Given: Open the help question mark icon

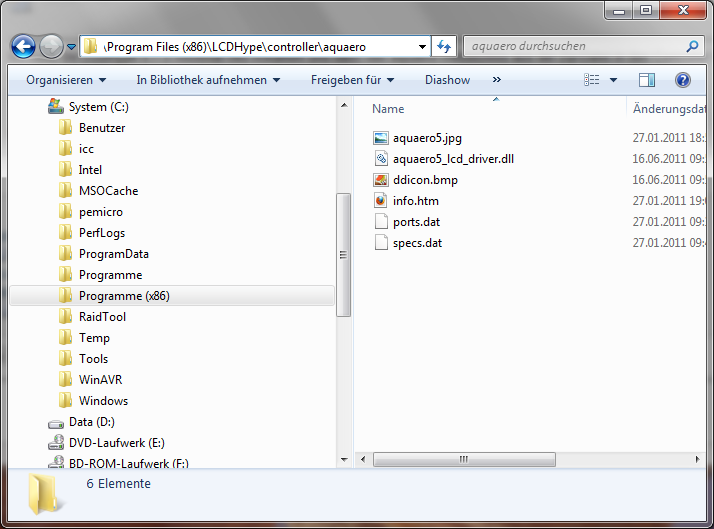Looking at the screenshot, I should coord(683,80).
